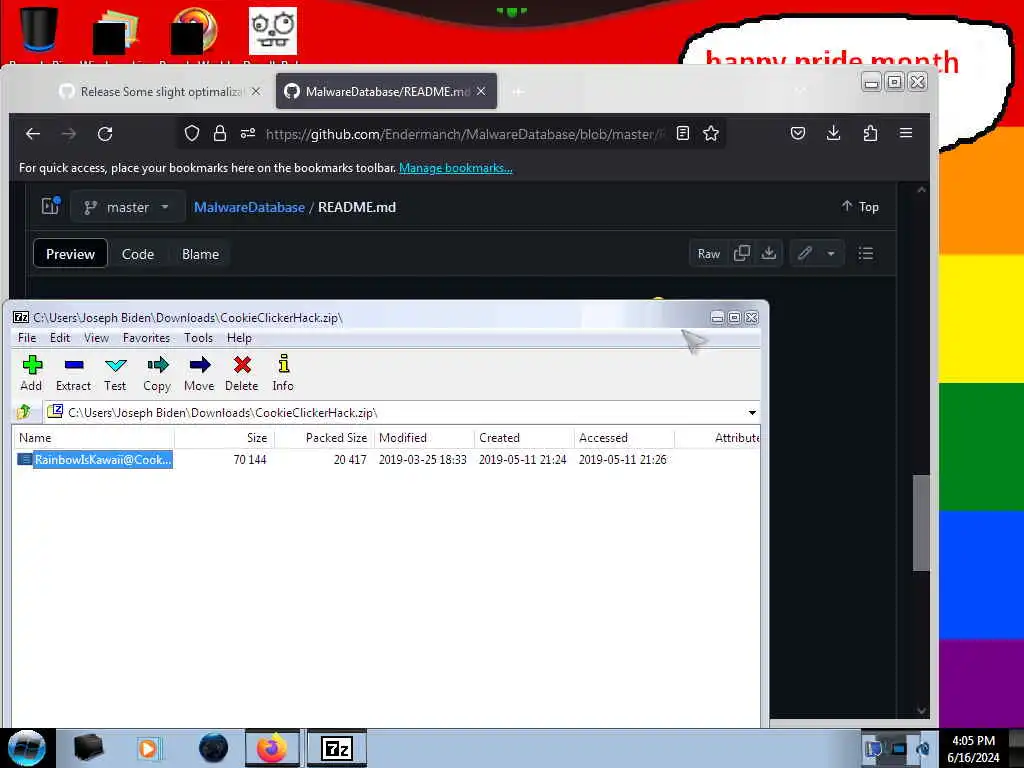Screen dimensions: 1024x768
Task: Open the File menu in 7-Zip
Action: pos(27,338)
